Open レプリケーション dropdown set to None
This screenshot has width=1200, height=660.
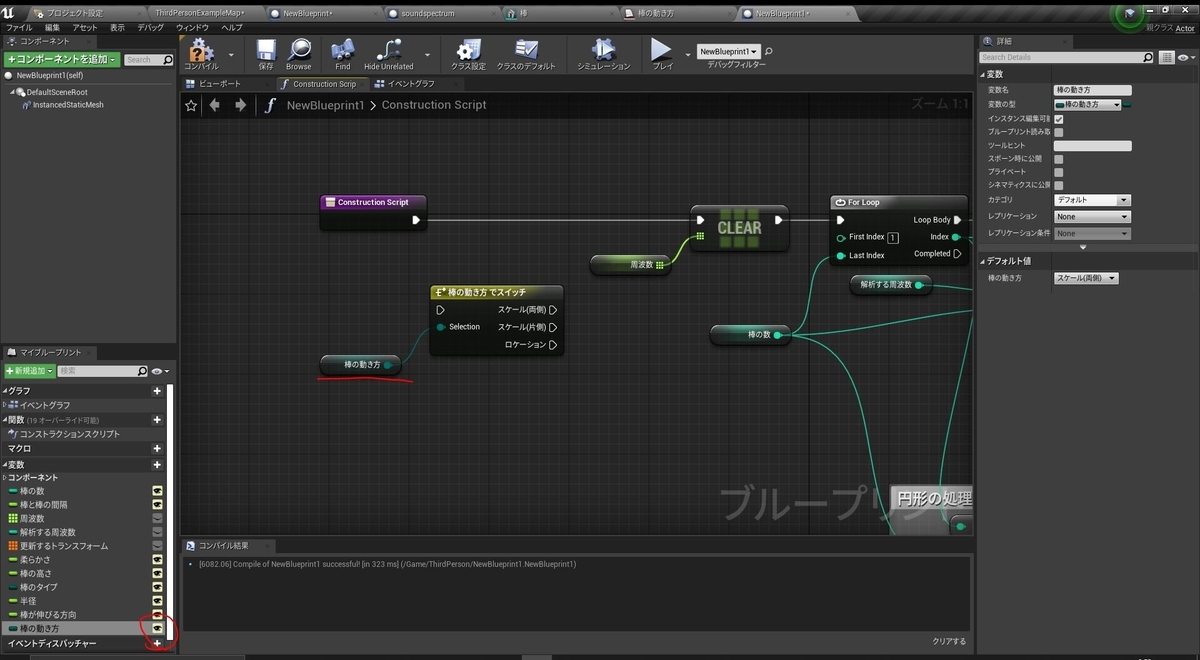tap(1092, 216)
